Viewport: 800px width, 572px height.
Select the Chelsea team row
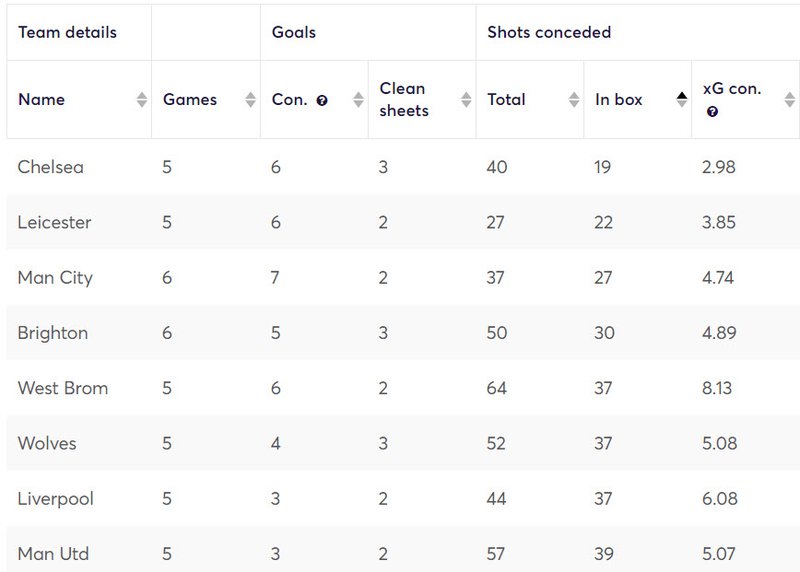403,167
